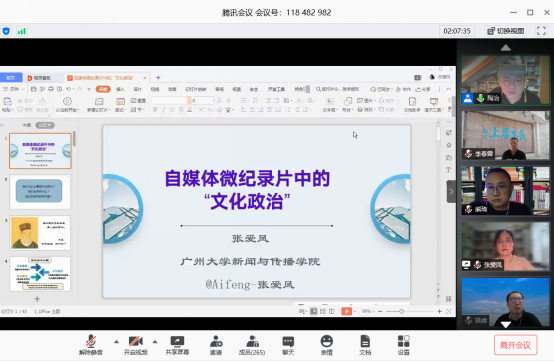Image resolution: width=554 pixels, height=362 pixels.
Task: Collapse the participant video sidebar arrow
Action: tap(451, 192)
